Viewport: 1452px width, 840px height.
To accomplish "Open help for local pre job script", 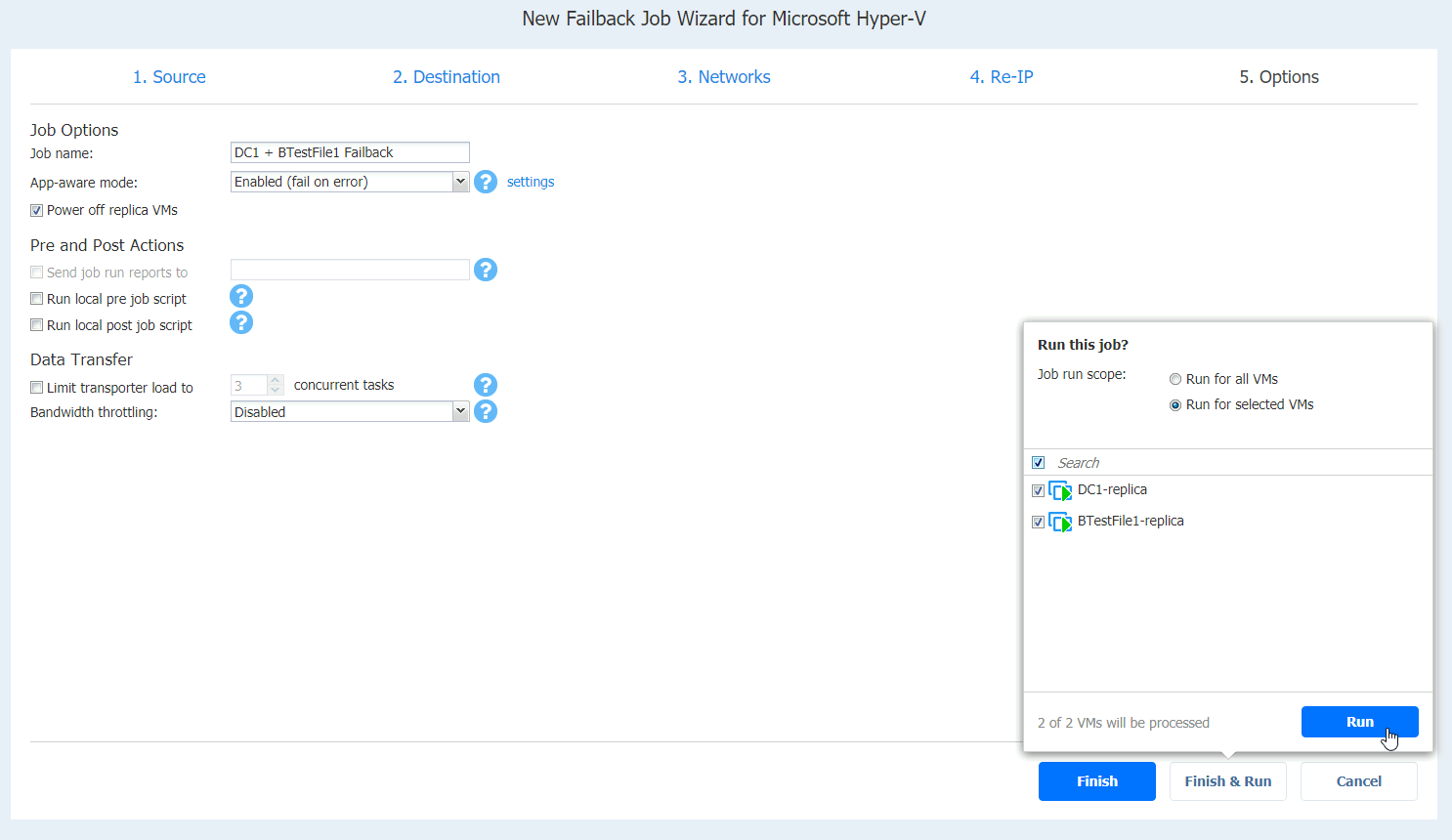I will coord(241,296).
